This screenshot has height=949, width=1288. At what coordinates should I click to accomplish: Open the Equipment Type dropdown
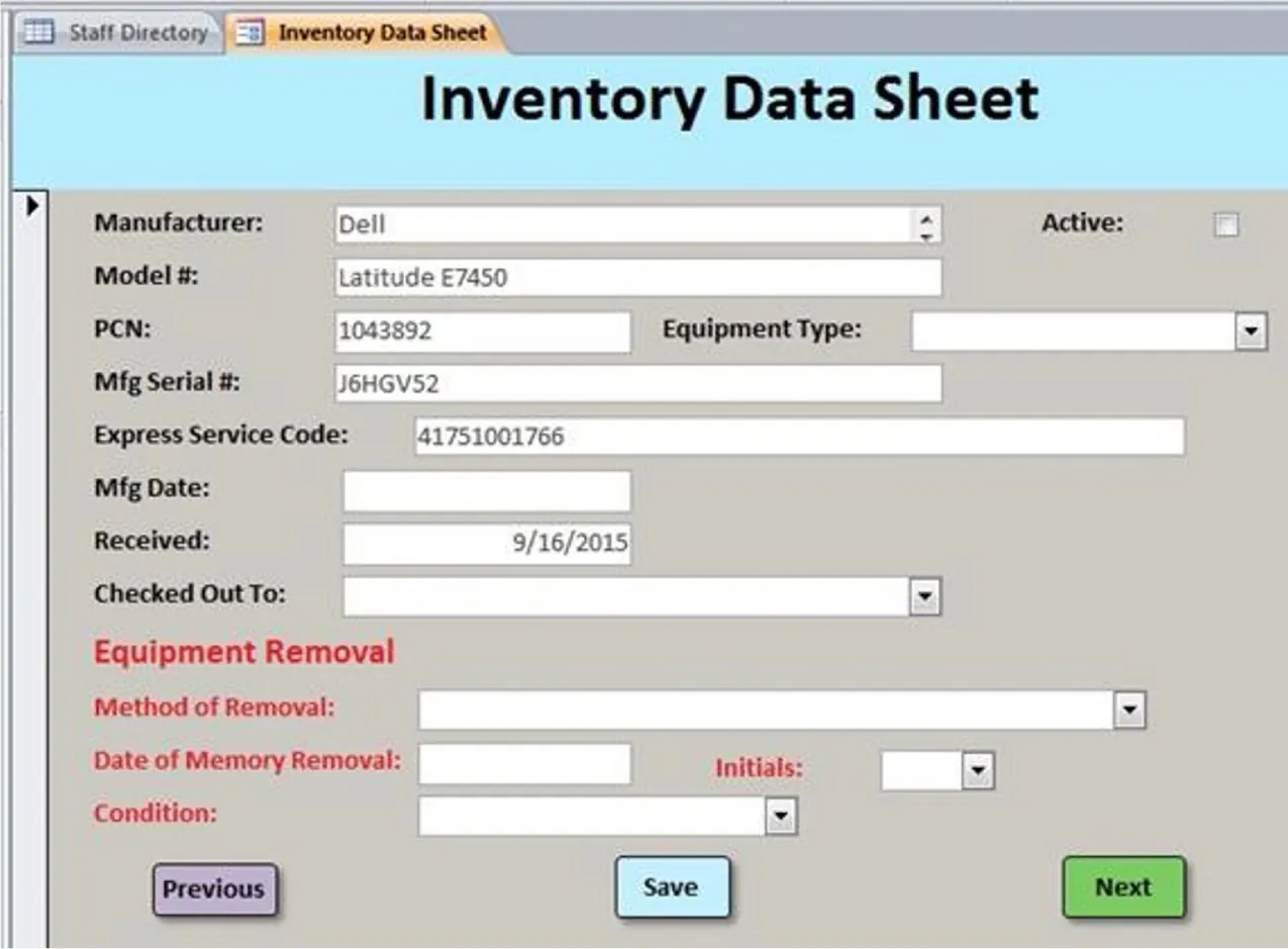tap(1251, 332)
